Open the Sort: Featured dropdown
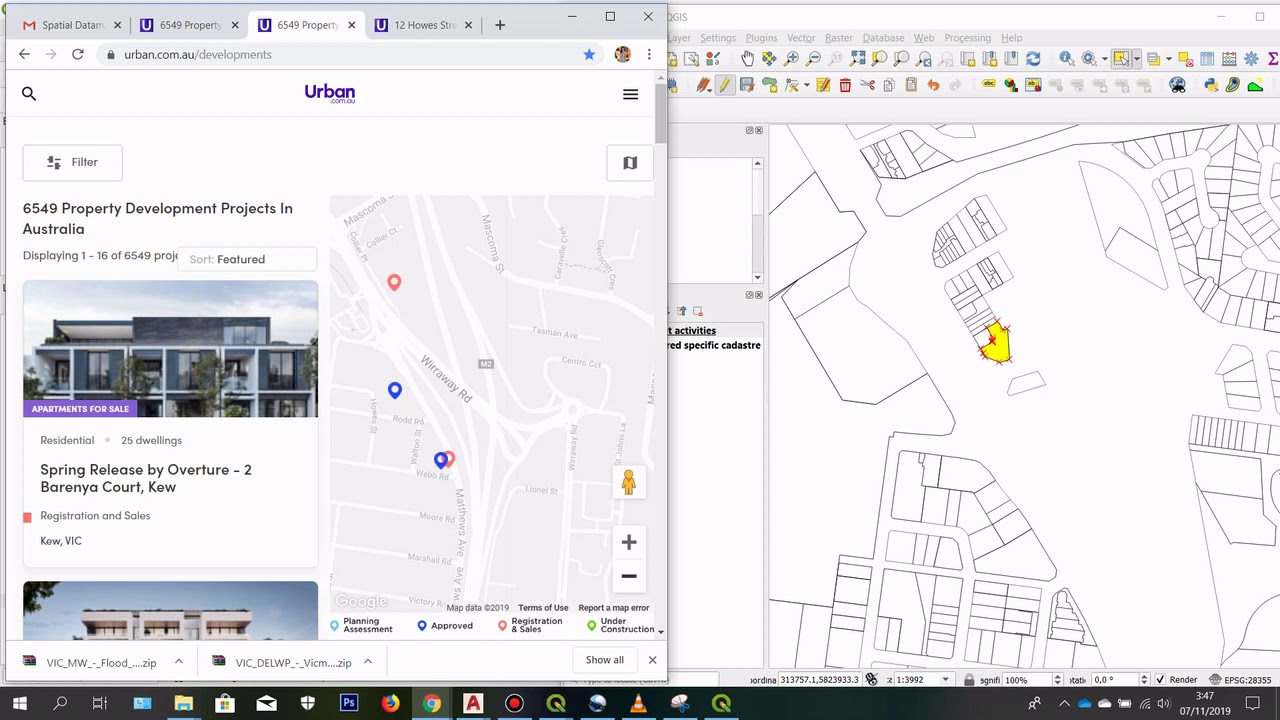This screenshot has width=1280, height=720. pyautogui.click(x=247, y=259)
